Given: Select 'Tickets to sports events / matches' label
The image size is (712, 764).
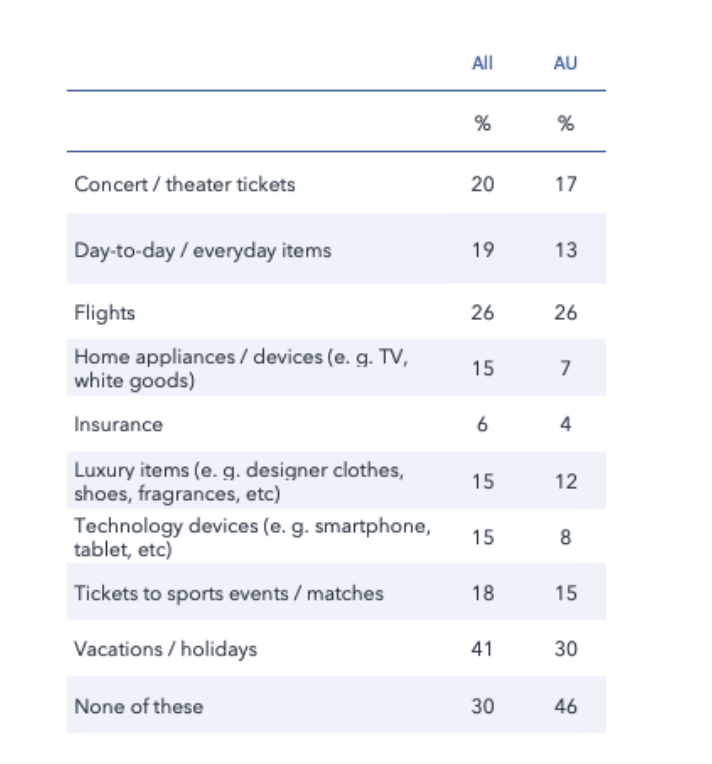Looking at the screenshot, I should point(228,593).
